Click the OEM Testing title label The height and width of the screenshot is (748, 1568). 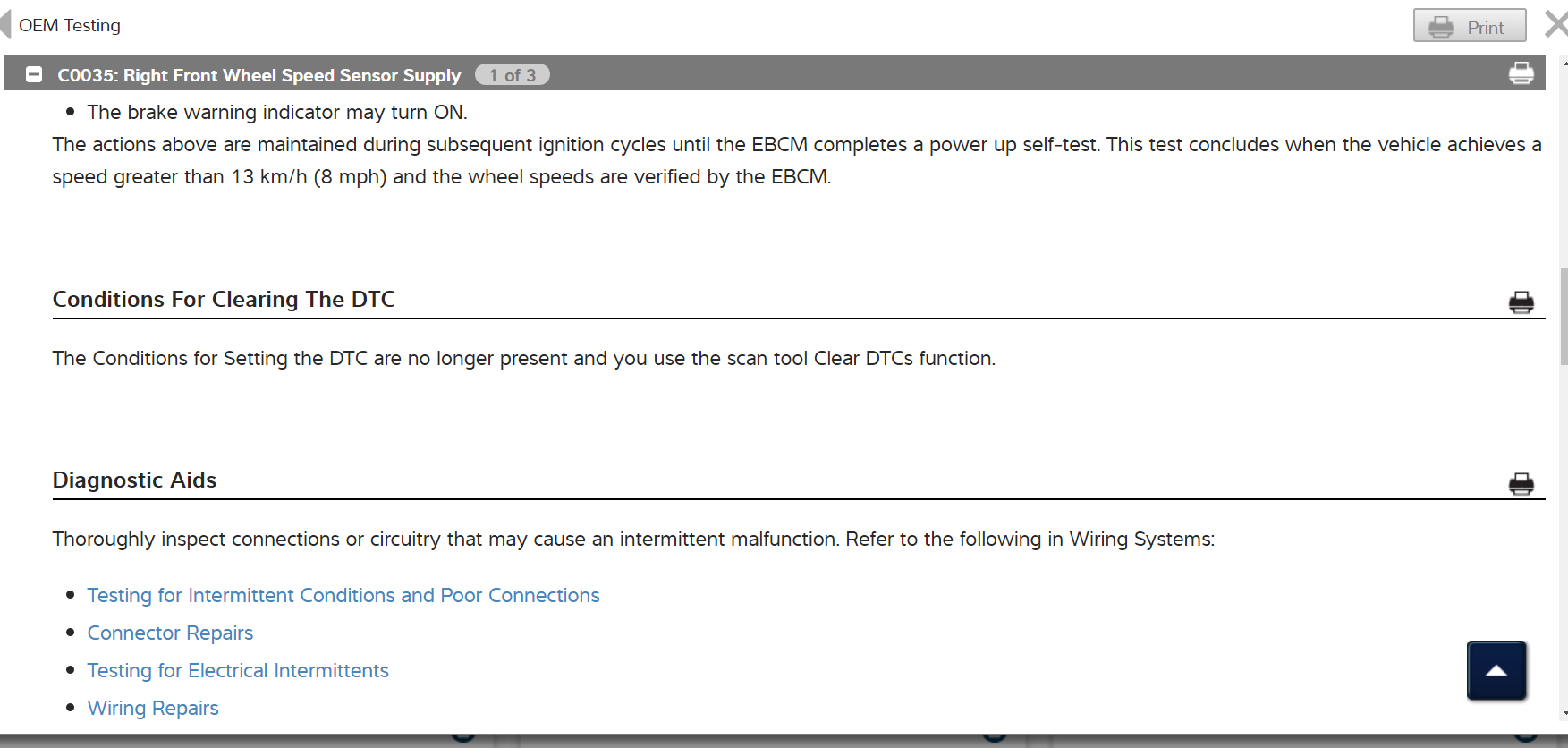[70, 25]
